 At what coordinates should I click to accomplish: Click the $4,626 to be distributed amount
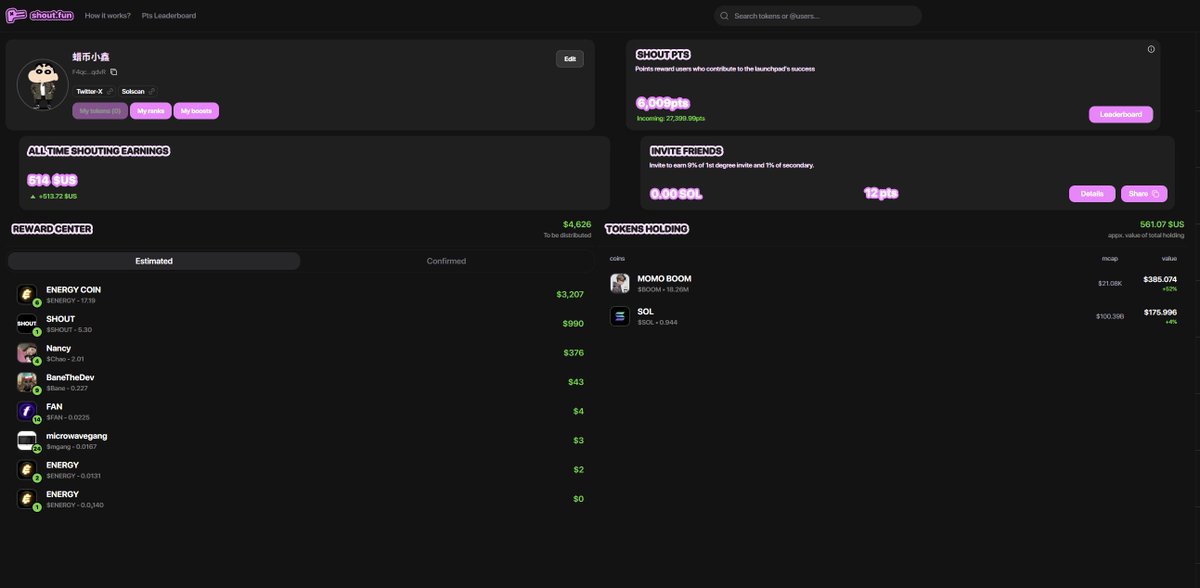[577, 224]
